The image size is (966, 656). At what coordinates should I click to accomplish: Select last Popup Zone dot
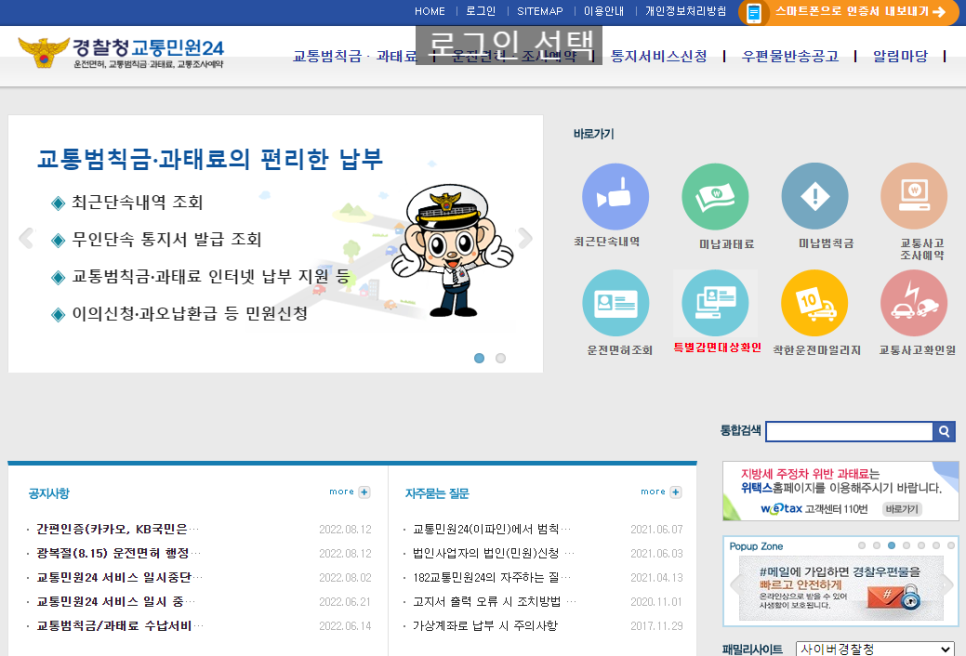pyautogui.click(x=951, y=545)
